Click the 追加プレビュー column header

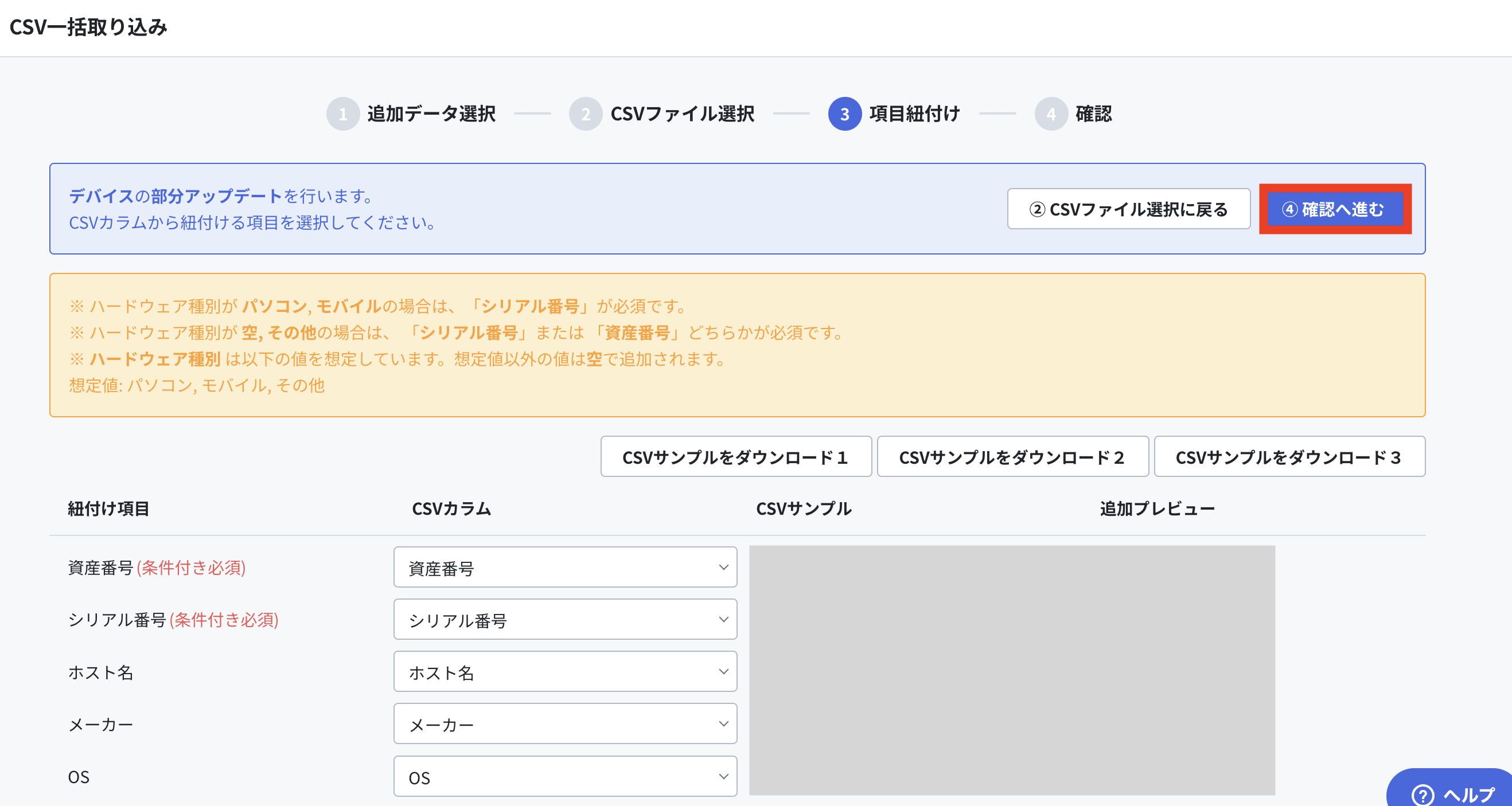pos(1158,508)
